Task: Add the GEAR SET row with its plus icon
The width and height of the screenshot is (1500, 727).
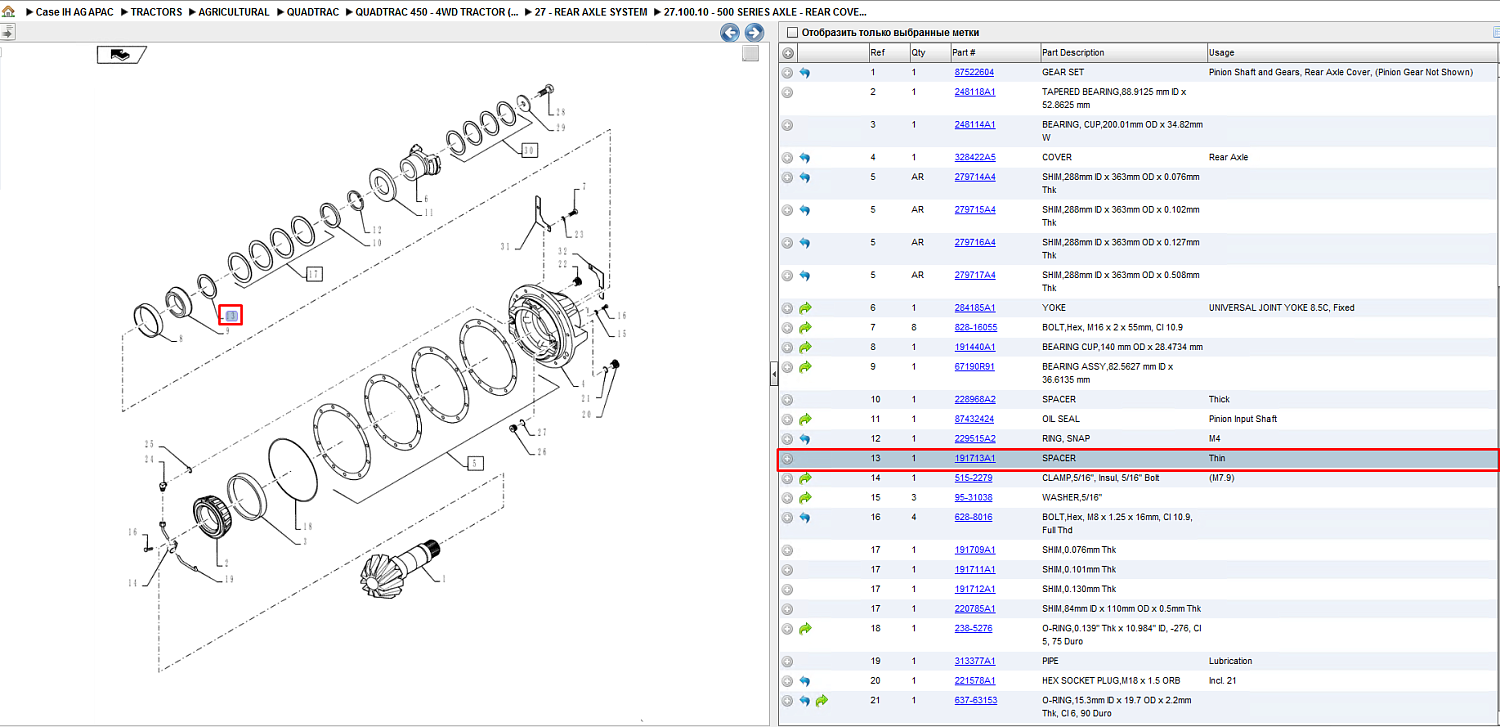Action: coord(788,73)
